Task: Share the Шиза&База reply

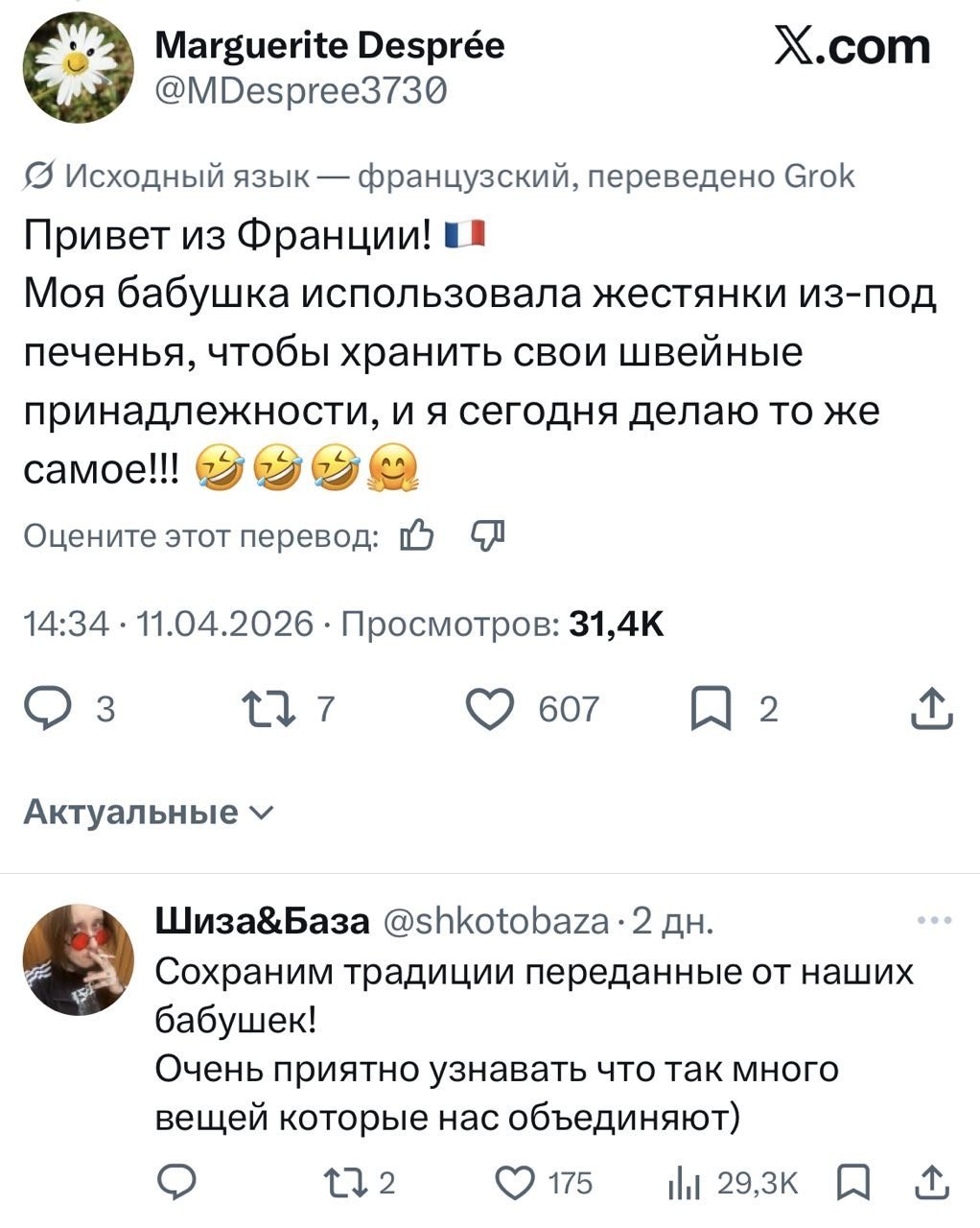Action: [x=931, y=1183]
